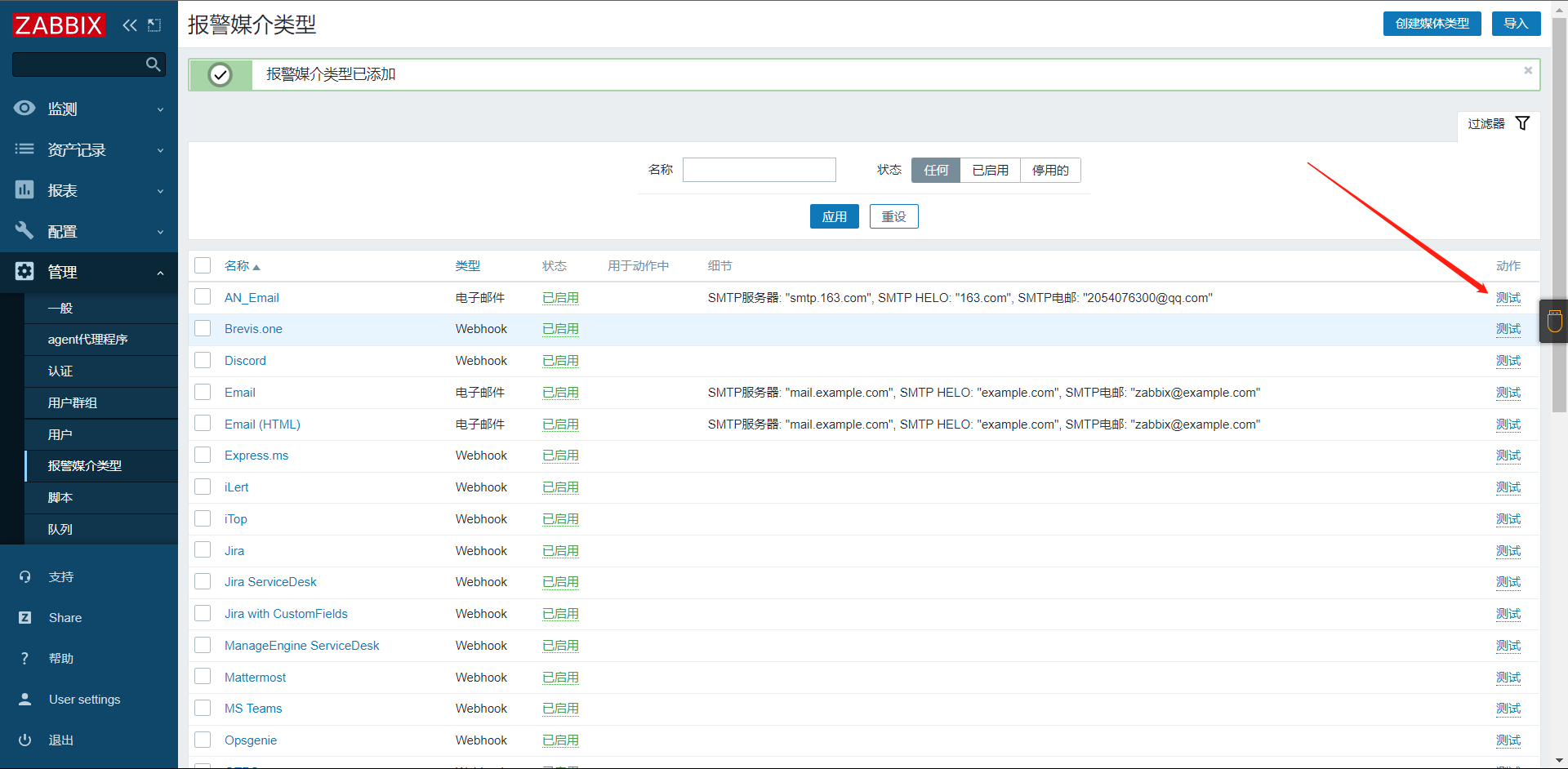Check the Jira ServiceDesk row checkbox

203,581
